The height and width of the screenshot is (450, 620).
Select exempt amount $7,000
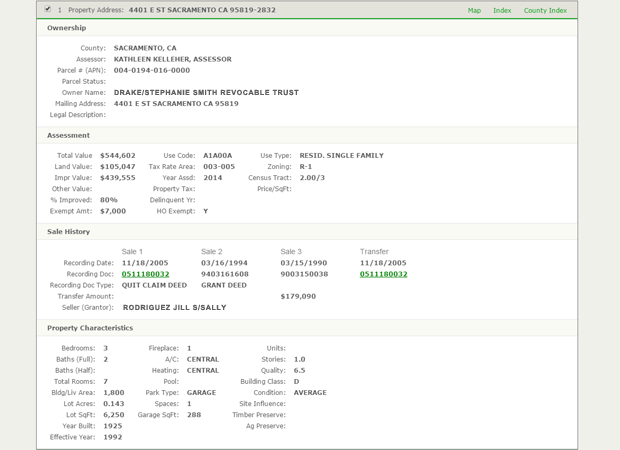click(x=113, y=211)
